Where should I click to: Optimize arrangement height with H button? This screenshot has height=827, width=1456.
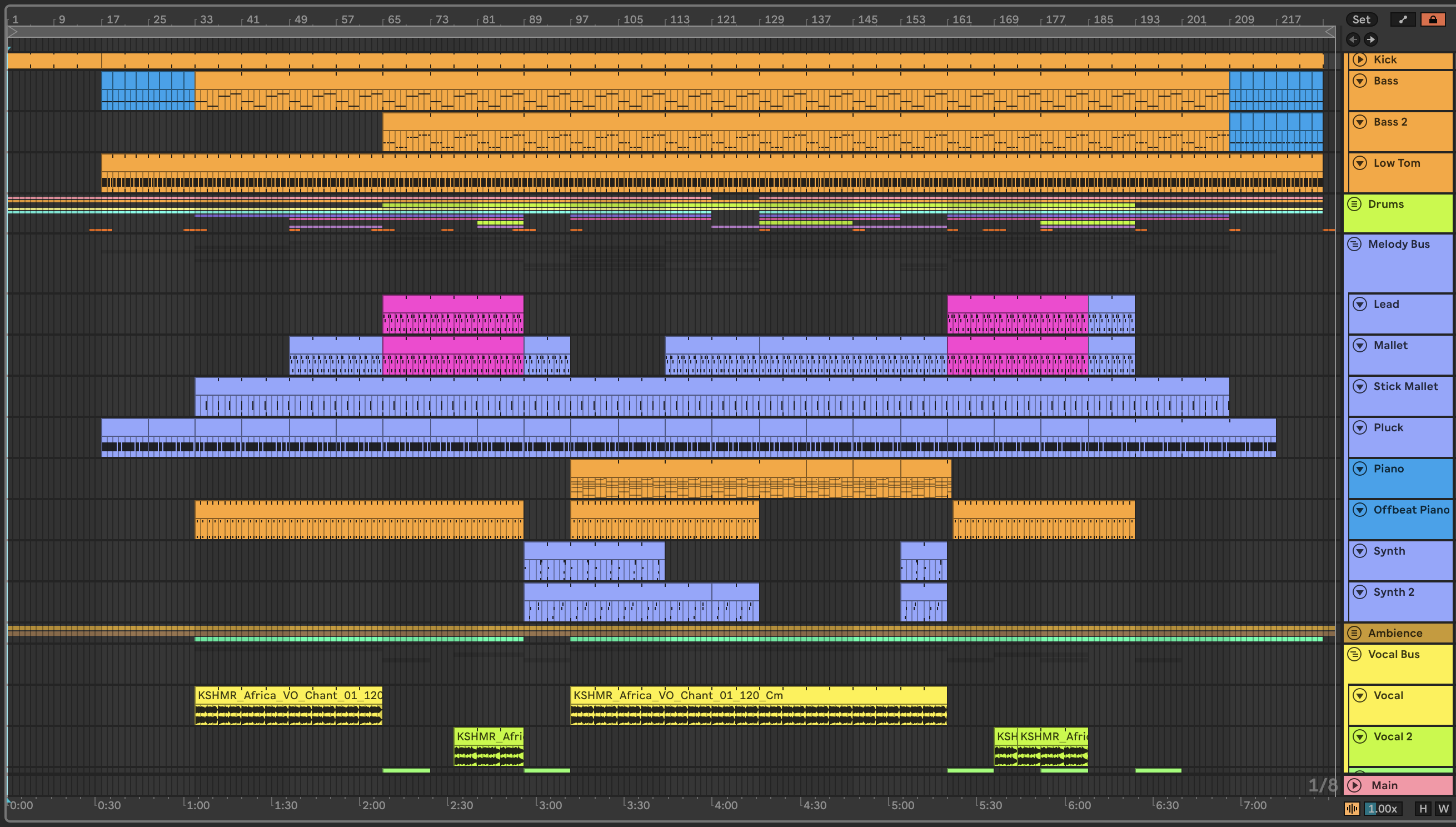[x=1423, y=808]
